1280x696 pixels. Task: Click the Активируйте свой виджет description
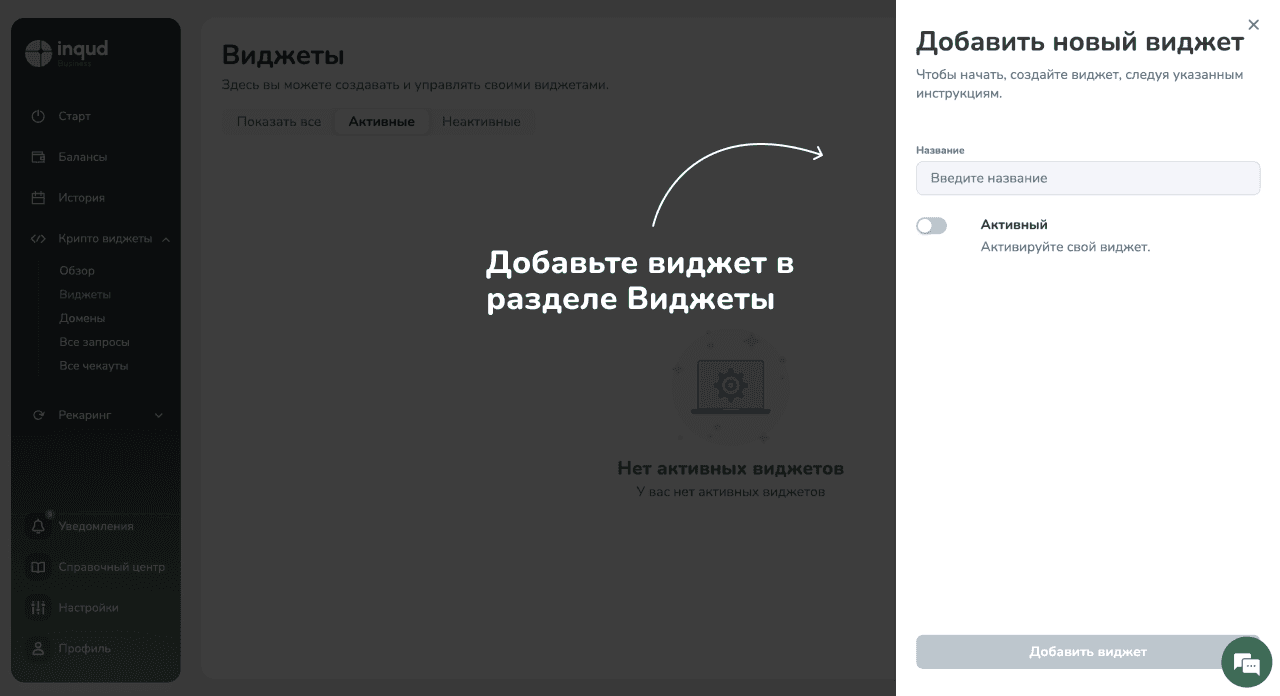1065,247
